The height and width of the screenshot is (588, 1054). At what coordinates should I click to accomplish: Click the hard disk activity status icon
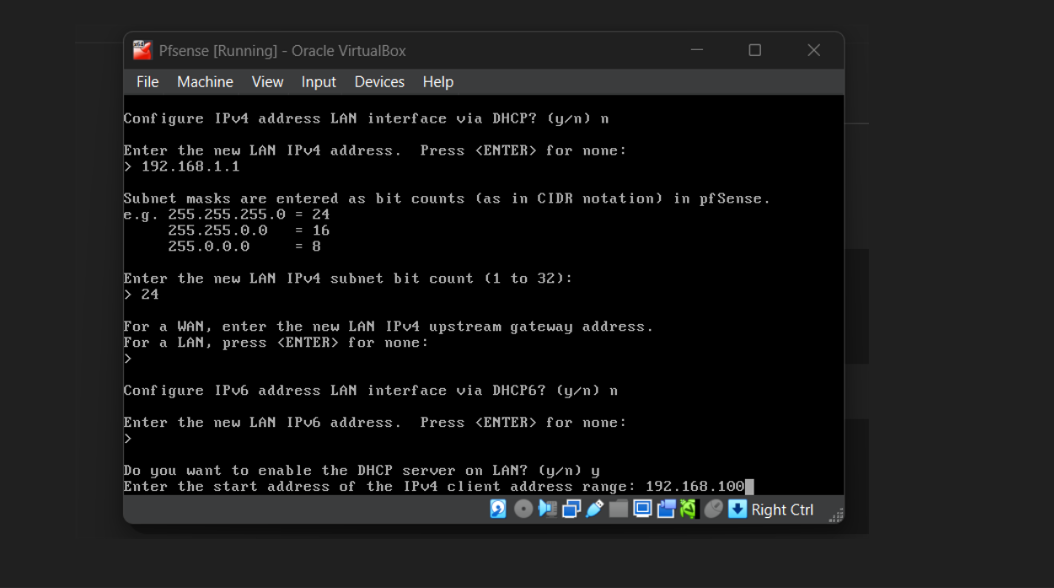498,509
